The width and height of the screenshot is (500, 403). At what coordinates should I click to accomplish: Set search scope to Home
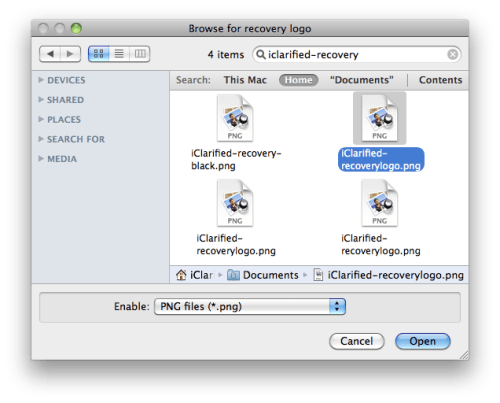[x=298, y=80]
